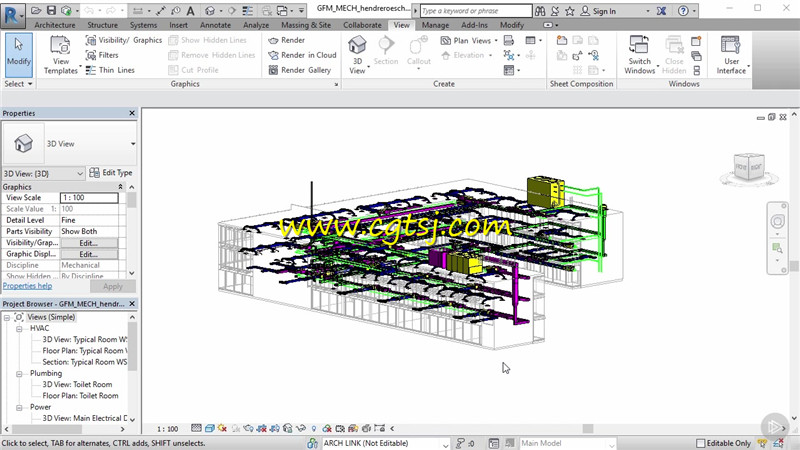Select Floor Plan: Toilet Room

(x=80, y=396)
